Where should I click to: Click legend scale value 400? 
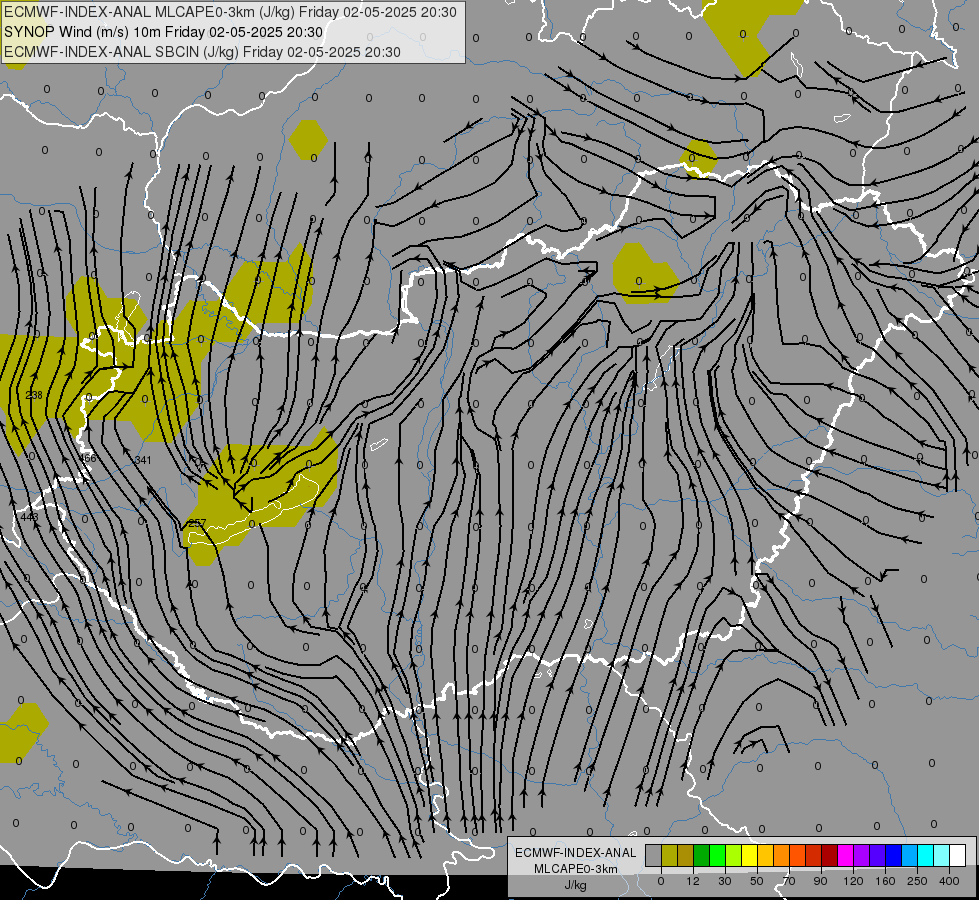949,881
